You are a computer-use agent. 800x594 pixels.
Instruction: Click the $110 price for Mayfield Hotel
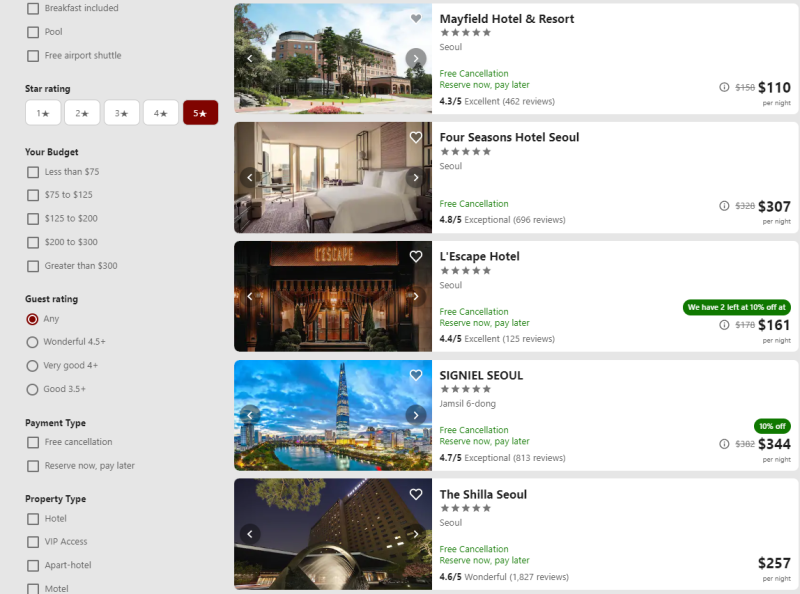coord(774,88)
